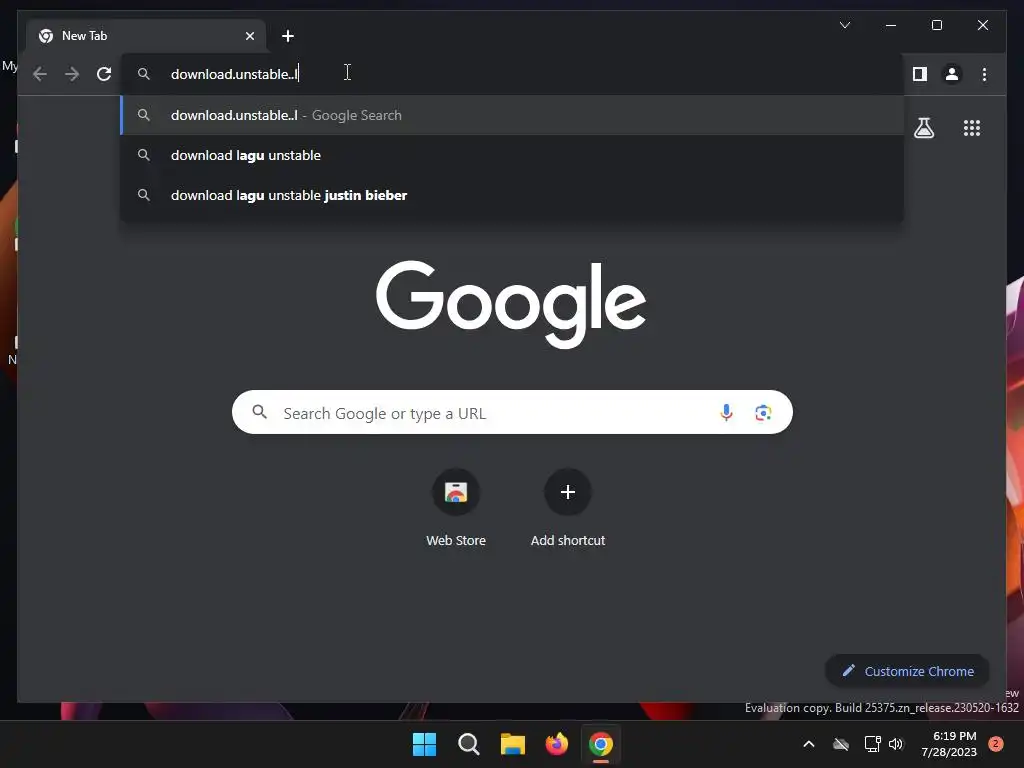This screenshot has height=768, width=1024.
Task: Open File Explorer from taskbar
Action: [513, 744]
